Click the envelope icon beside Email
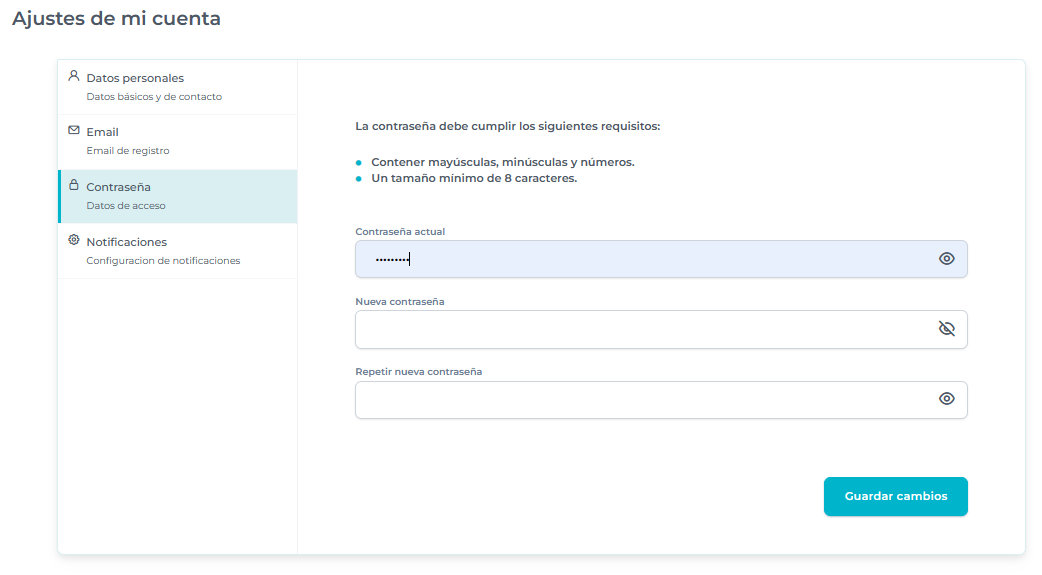1042x575 pixels. pyautogui.click(x=73, y=130)
